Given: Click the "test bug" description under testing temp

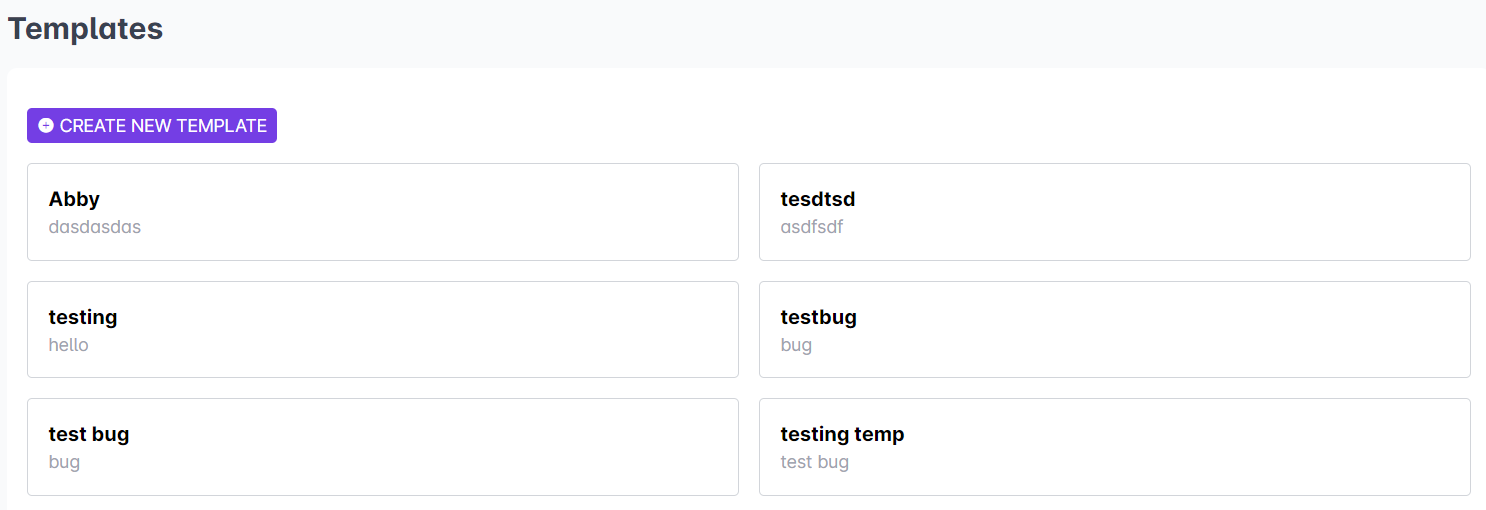Looking at the screenshot, I should pos(815,462).
